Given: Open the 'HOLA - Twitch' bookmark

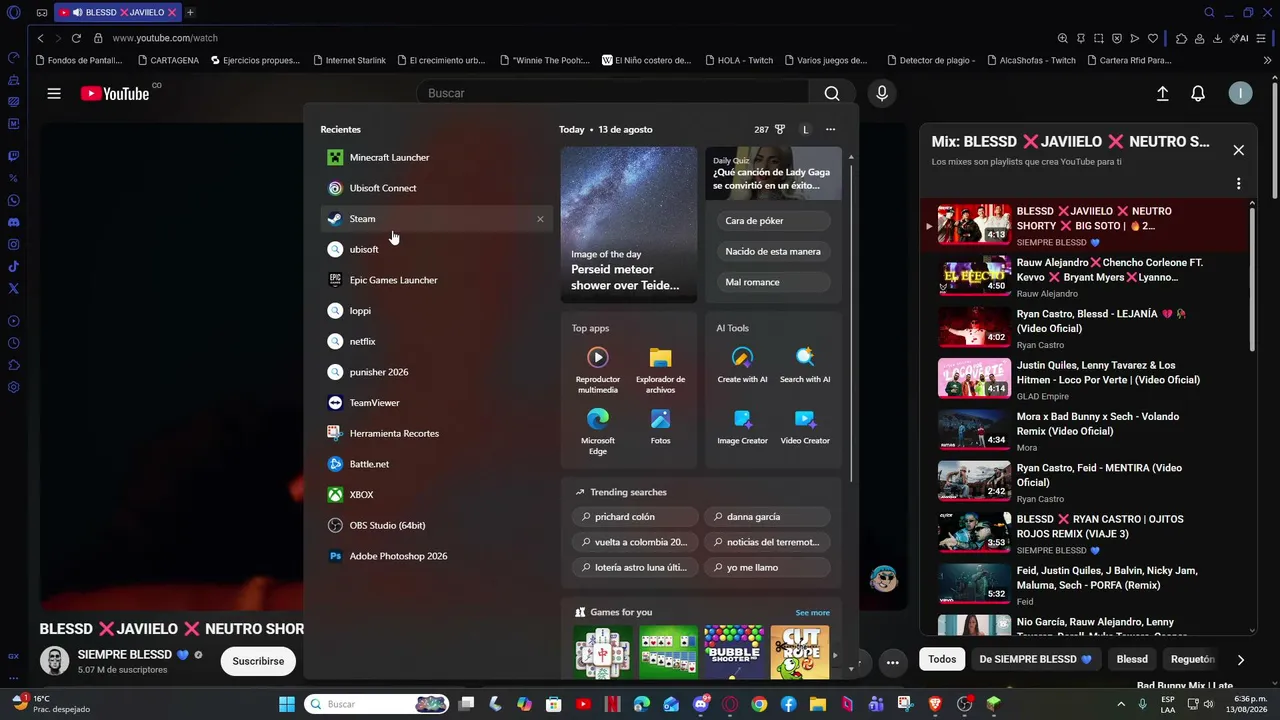Looking at the screenshot, I should 738,60.
